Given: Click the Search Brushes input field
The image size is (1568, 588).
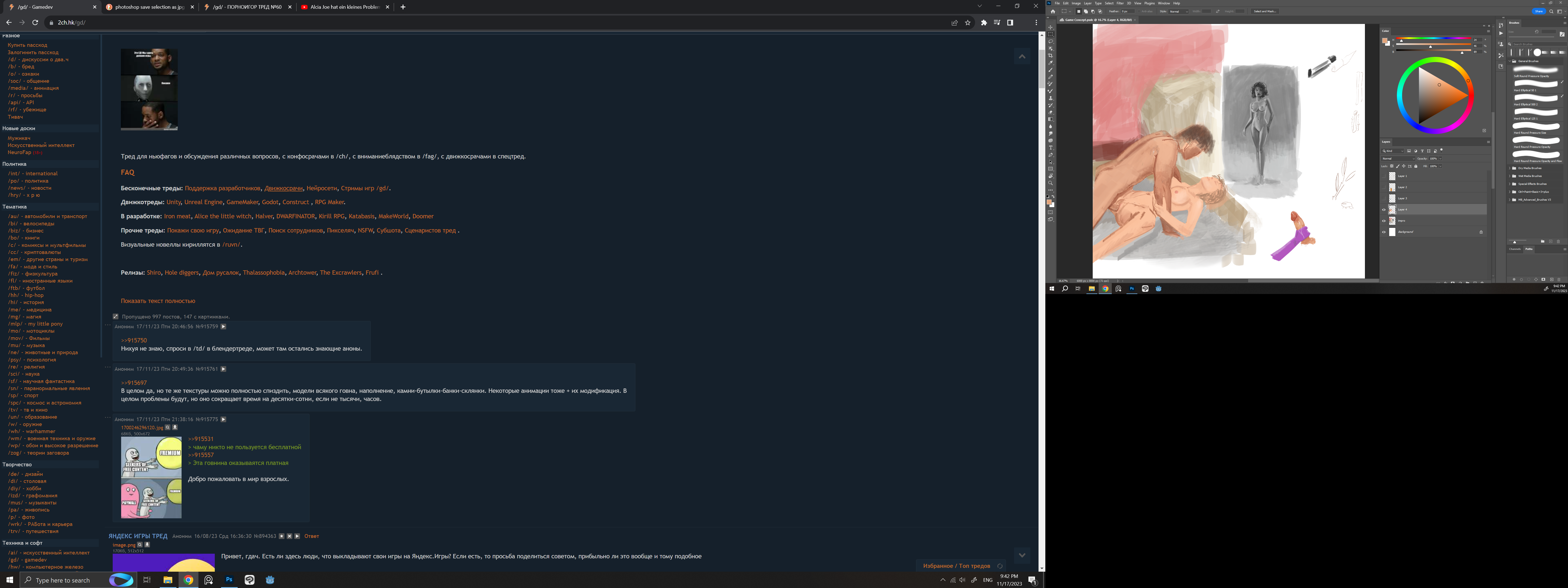Looking at the screenshot, I should 1539,44.
